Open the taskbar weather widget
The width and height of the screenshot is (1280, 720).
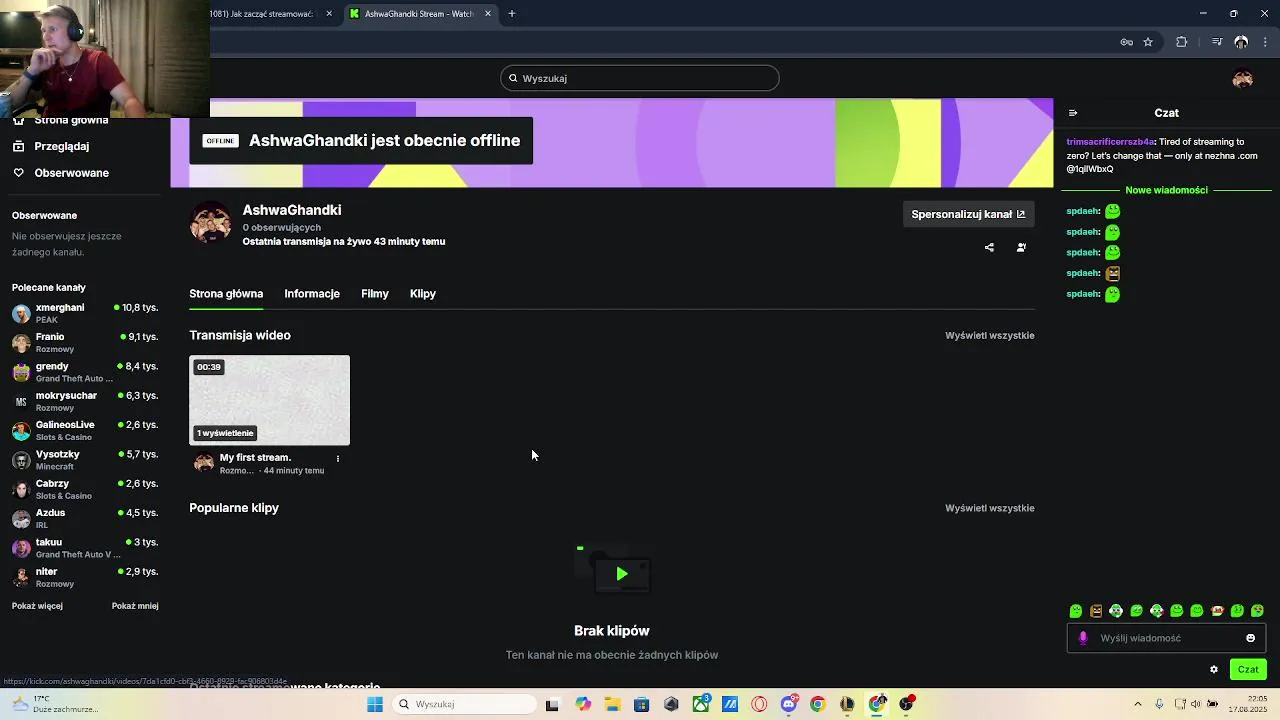pos(55,704)
